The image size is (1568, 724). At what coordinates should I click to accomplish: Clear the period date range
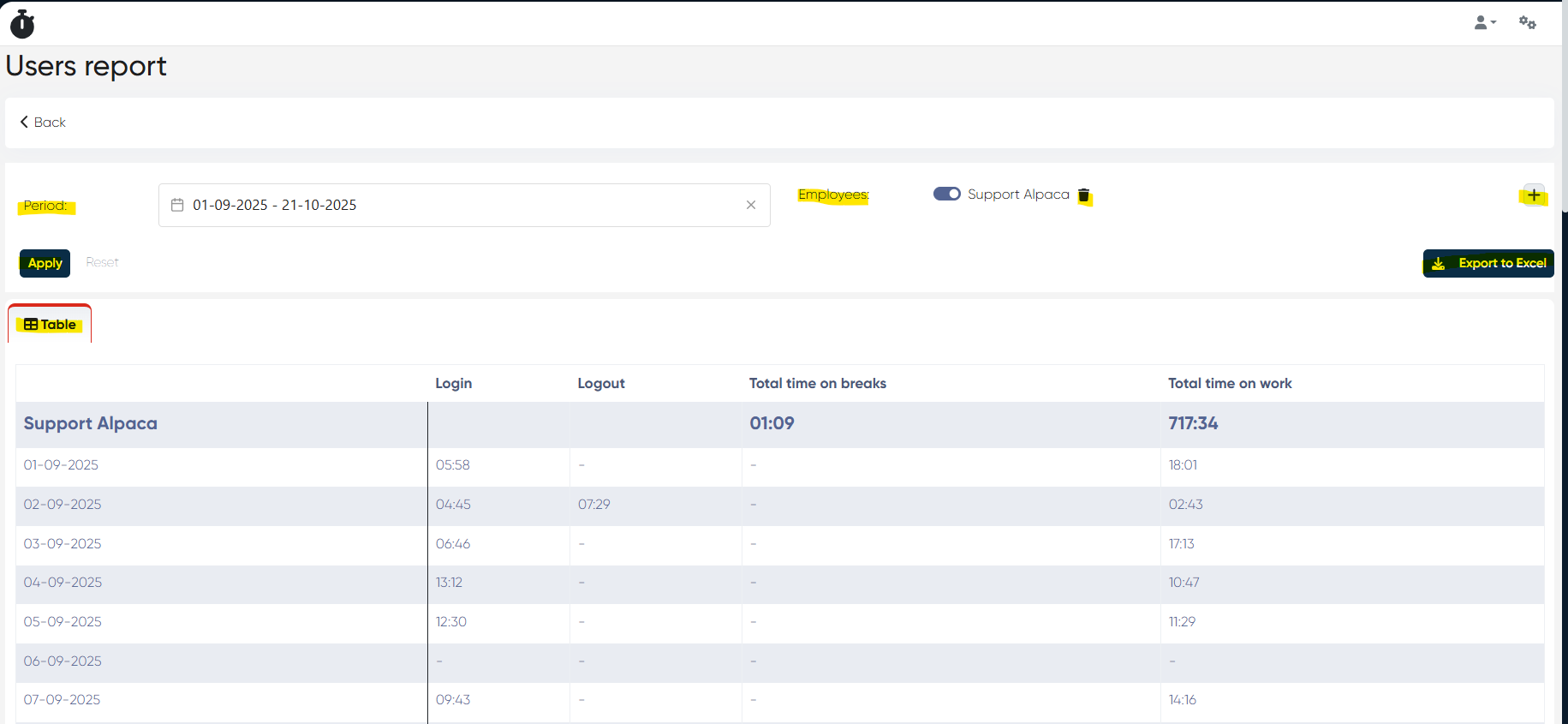[751, 206]
